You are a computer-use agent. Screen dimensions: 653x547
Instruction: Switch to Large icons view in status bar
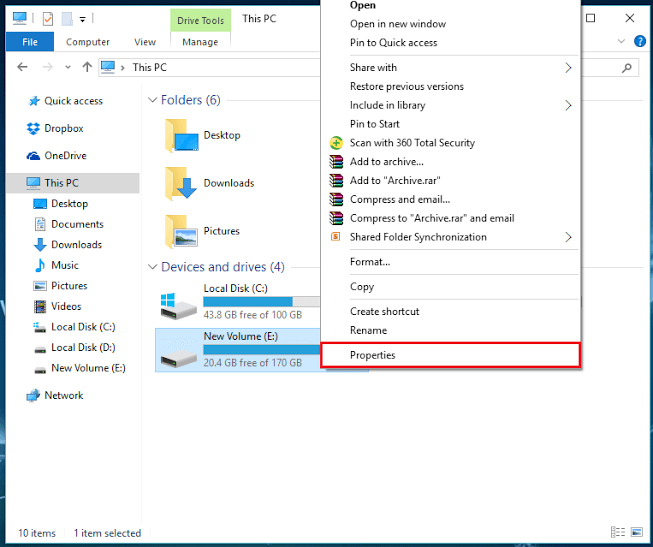coord(637,532)
